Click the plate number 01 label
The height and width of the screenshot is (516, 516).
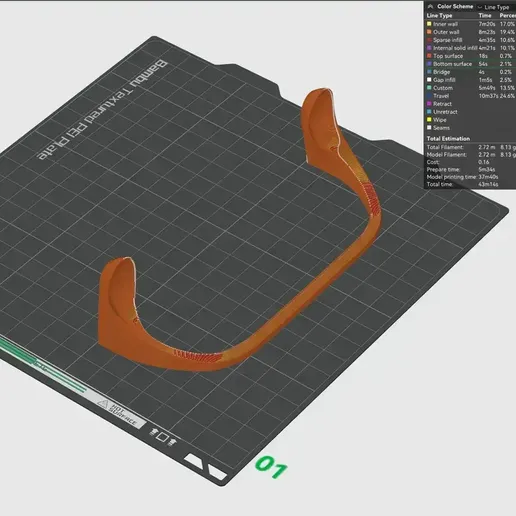(x=271, y=467)
